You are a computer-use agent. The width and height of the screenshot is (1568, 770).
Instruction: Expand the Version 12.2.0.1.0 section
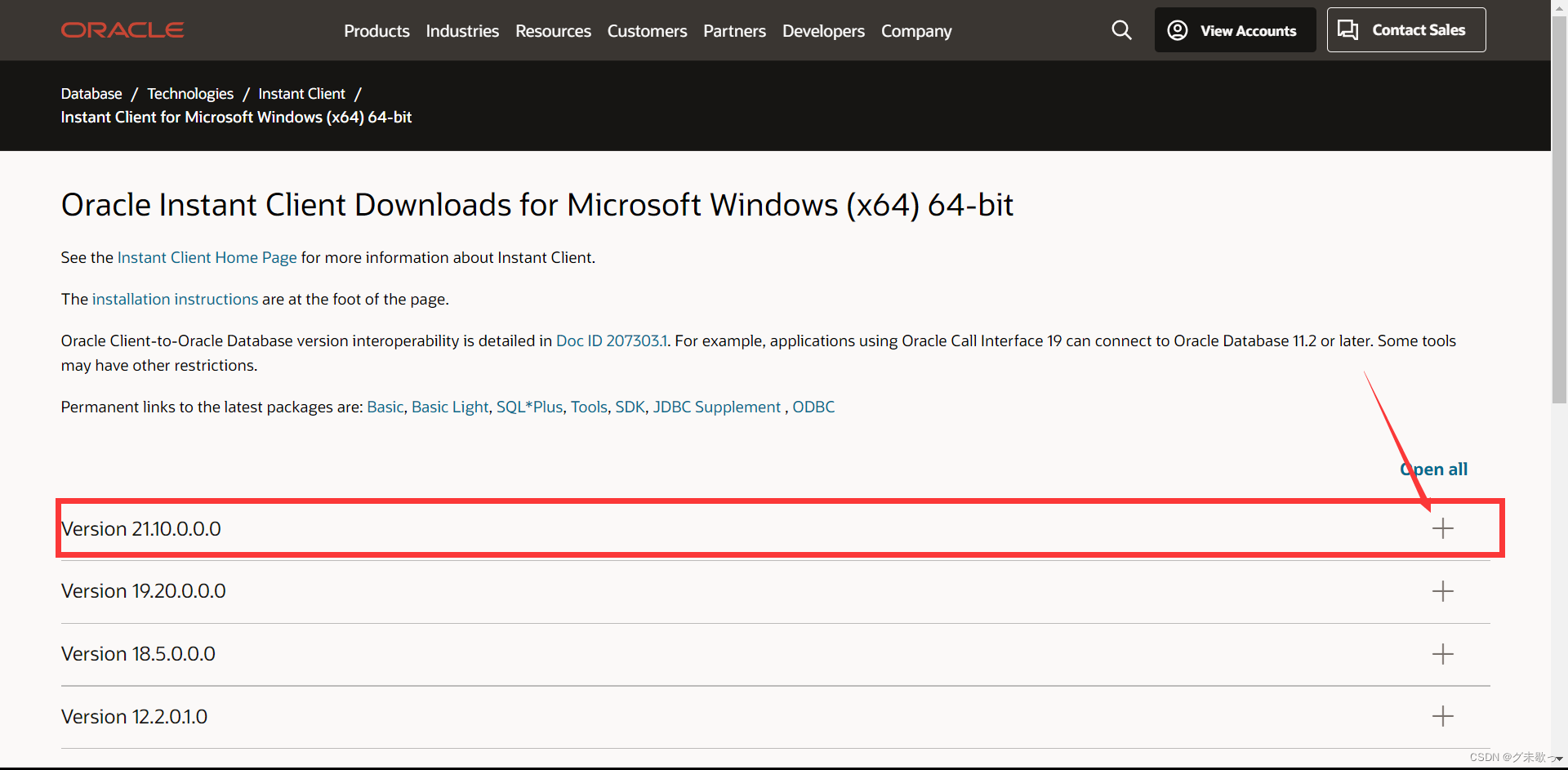click(x=1443, y=716)
